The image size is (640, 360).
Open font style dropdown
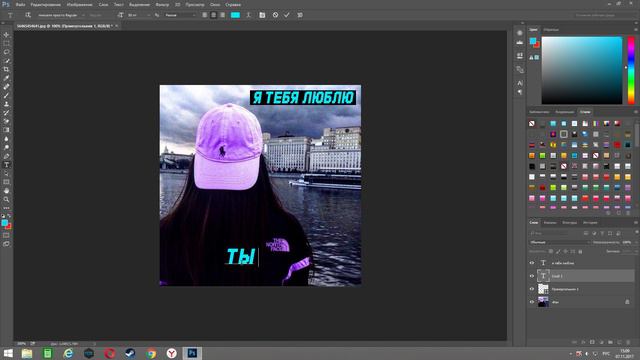coord(100,15)
